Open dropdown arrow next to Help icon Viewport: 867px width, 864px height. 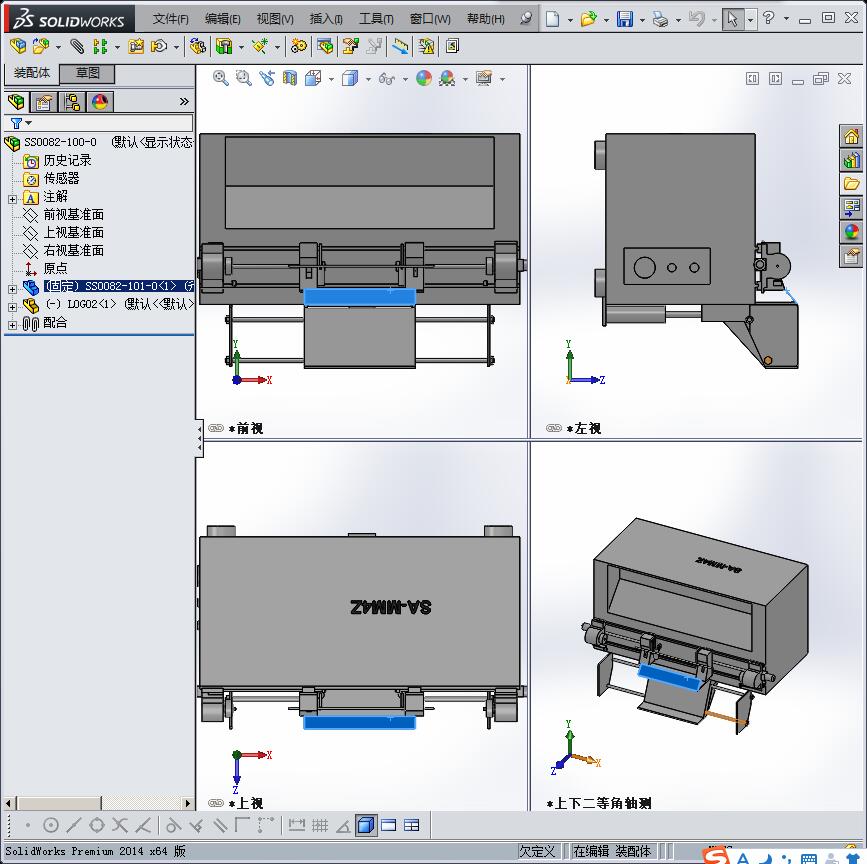[786, 19]
